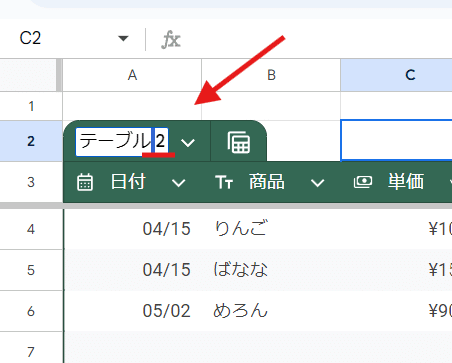Click the fx formula icon
The width and height of the screenshot is (452, 363).
point(171,39)
